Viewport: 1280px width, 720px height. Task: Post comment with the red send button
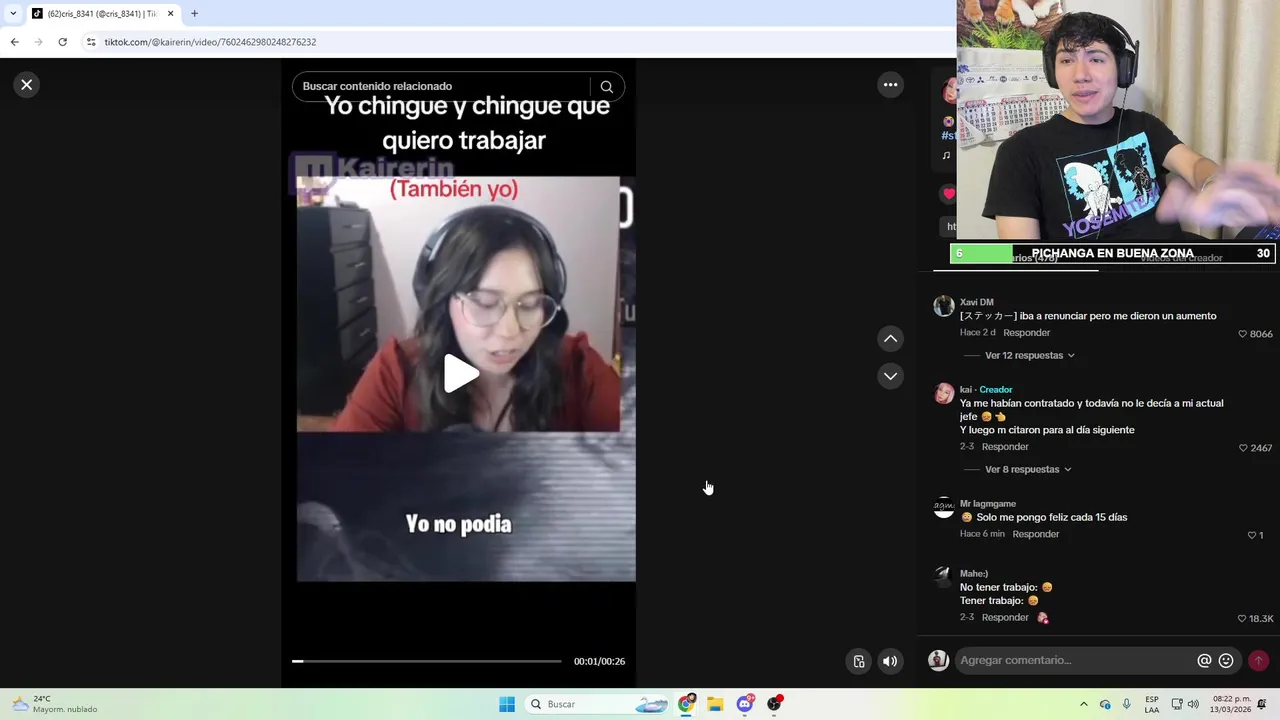[x=1259, y=660]
